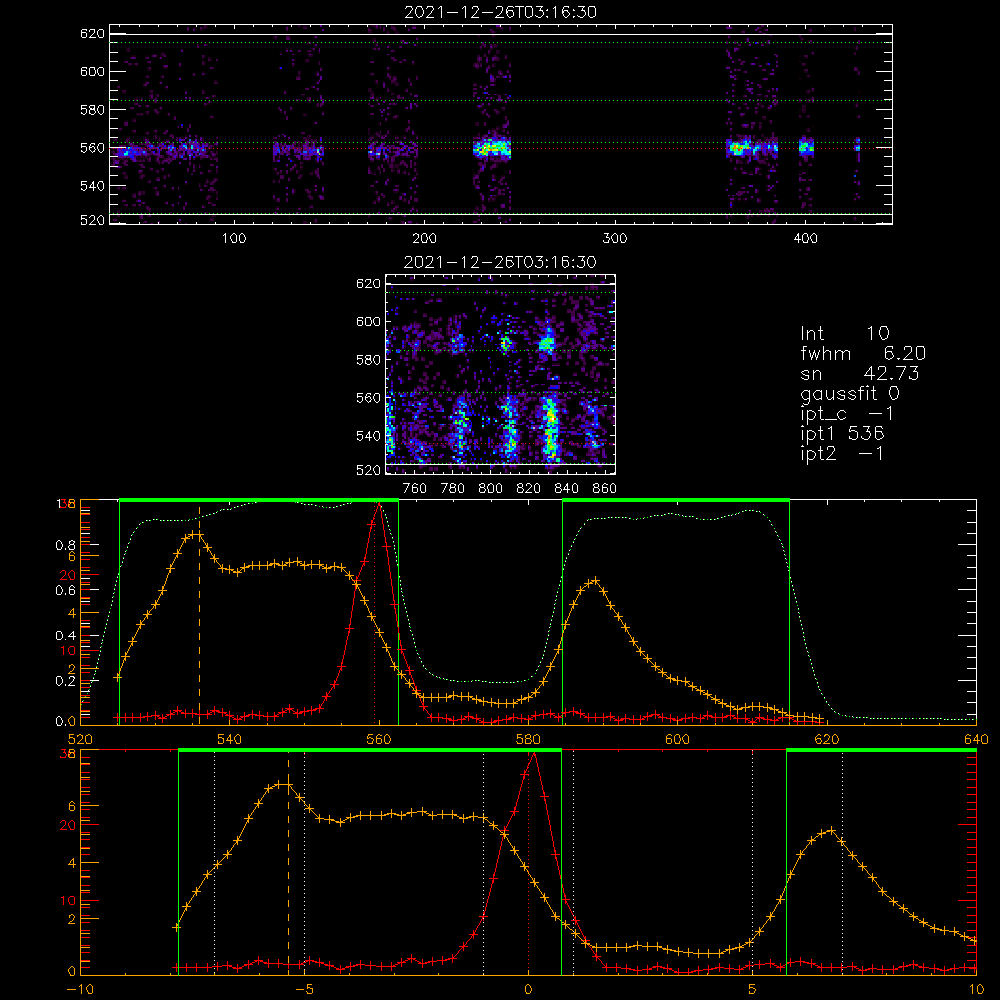1000x1000 pixels.
Task: Select the 'ipt2 -1' parameter line
Action: click(x=842, y=454)
